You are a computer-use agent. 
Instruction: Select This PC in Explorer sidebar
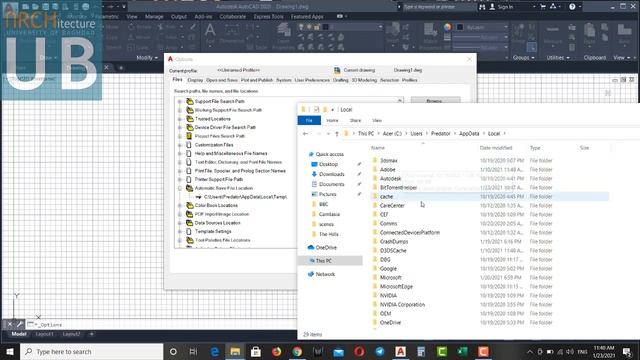pos(324,260)
